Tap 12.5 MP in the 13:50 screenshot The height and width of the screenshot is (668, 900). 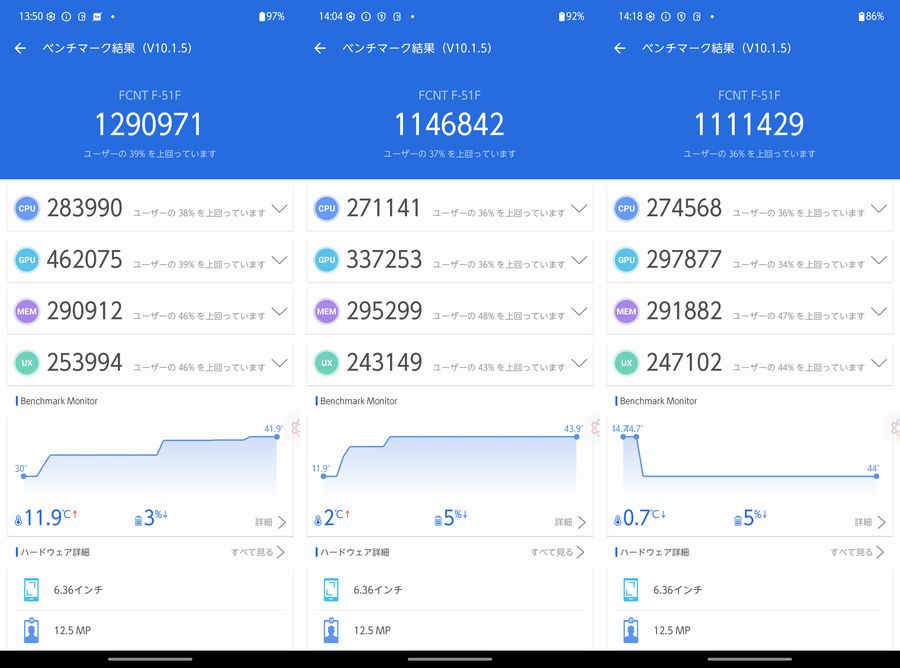pos(72,630)
